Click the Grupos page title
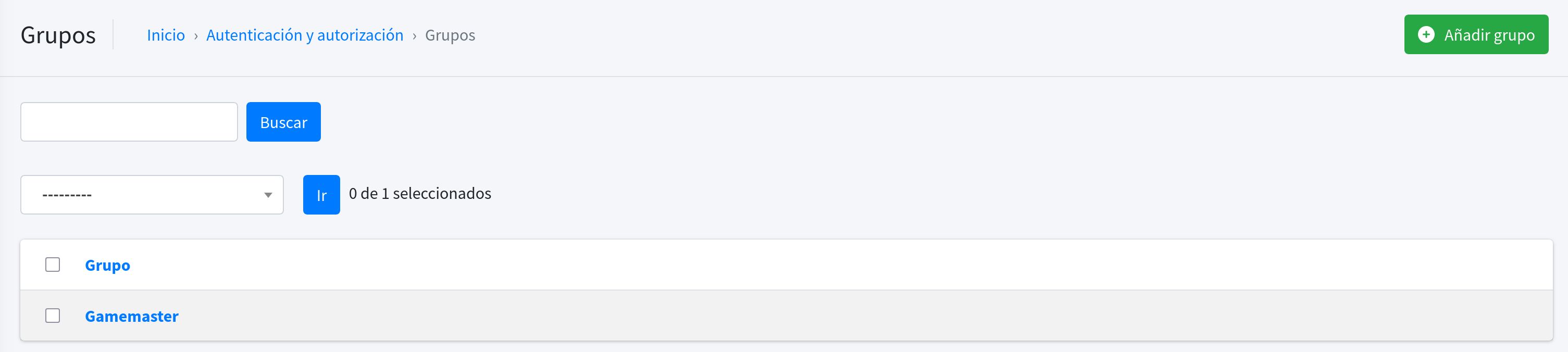 click(58, 35)
